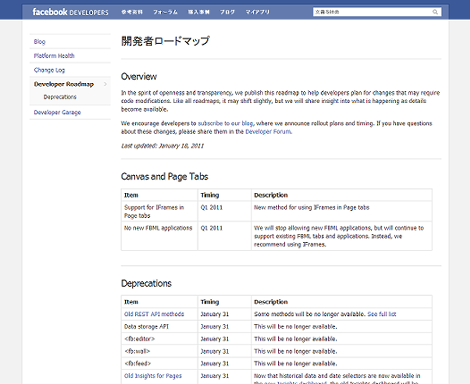Open the 'Old Insights for Pages' link
470x384 pixels.
tap(153, 376)
